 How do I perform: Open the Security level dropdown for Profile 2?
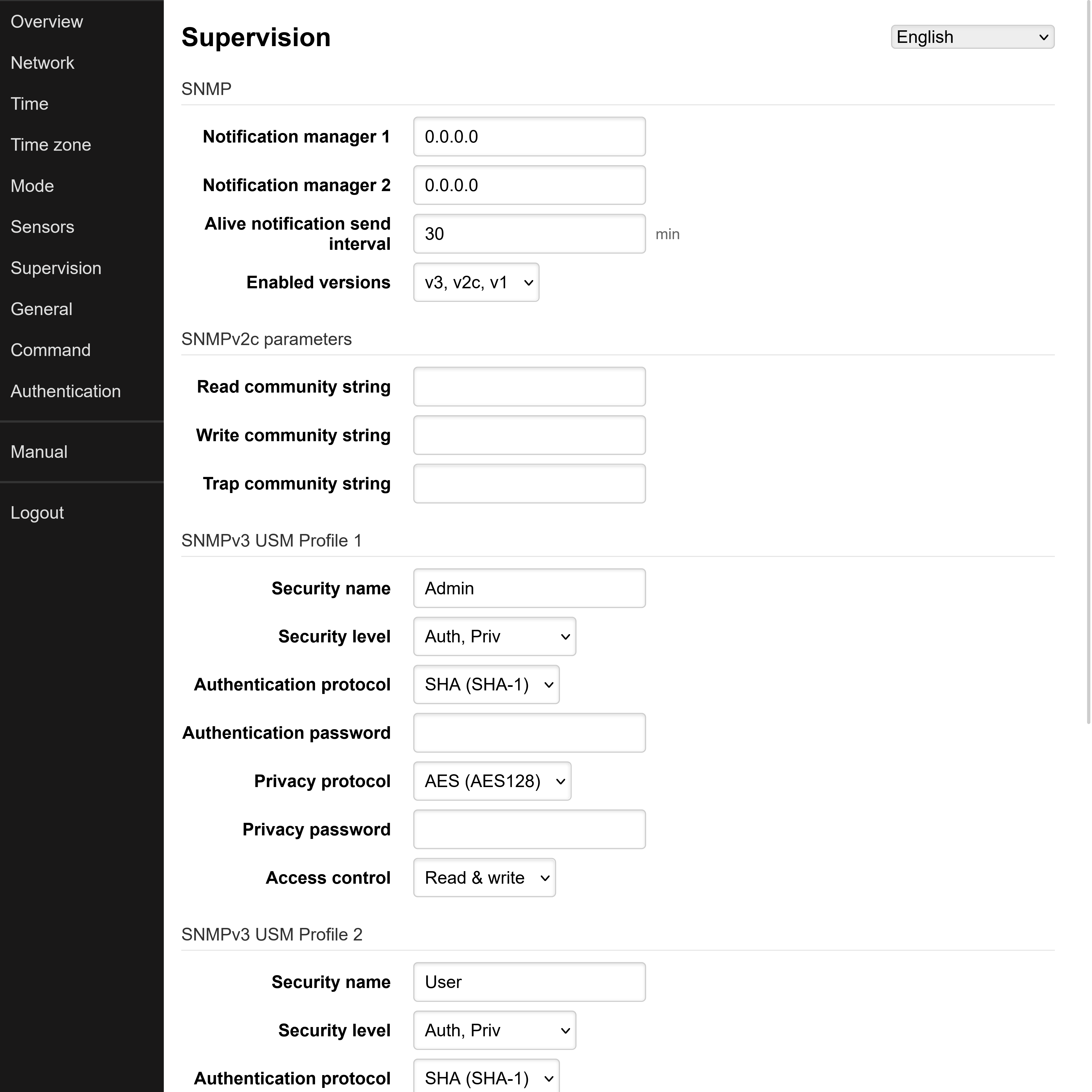pos(494,1030)
